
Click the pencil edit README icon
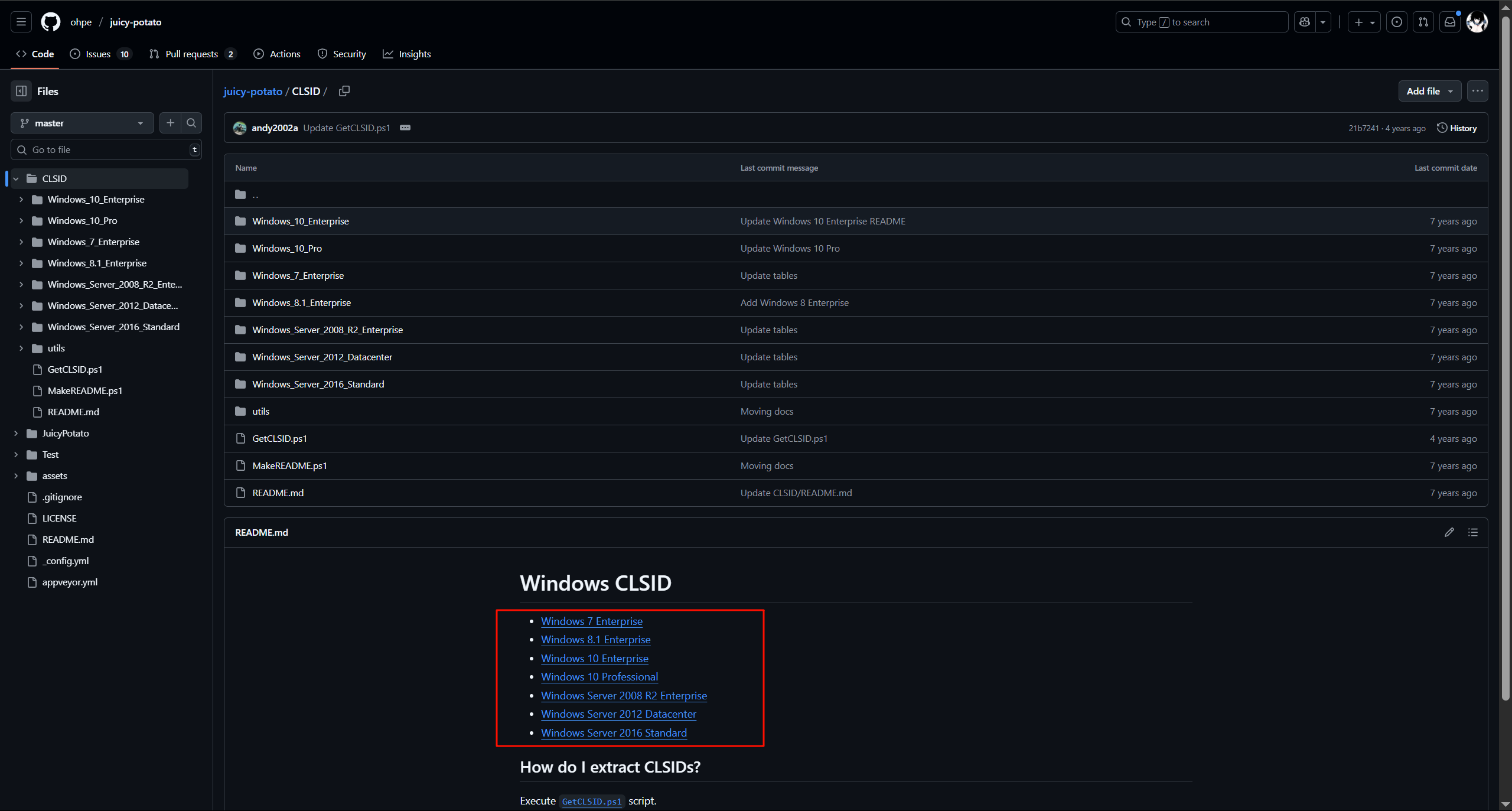(1449, 532)
